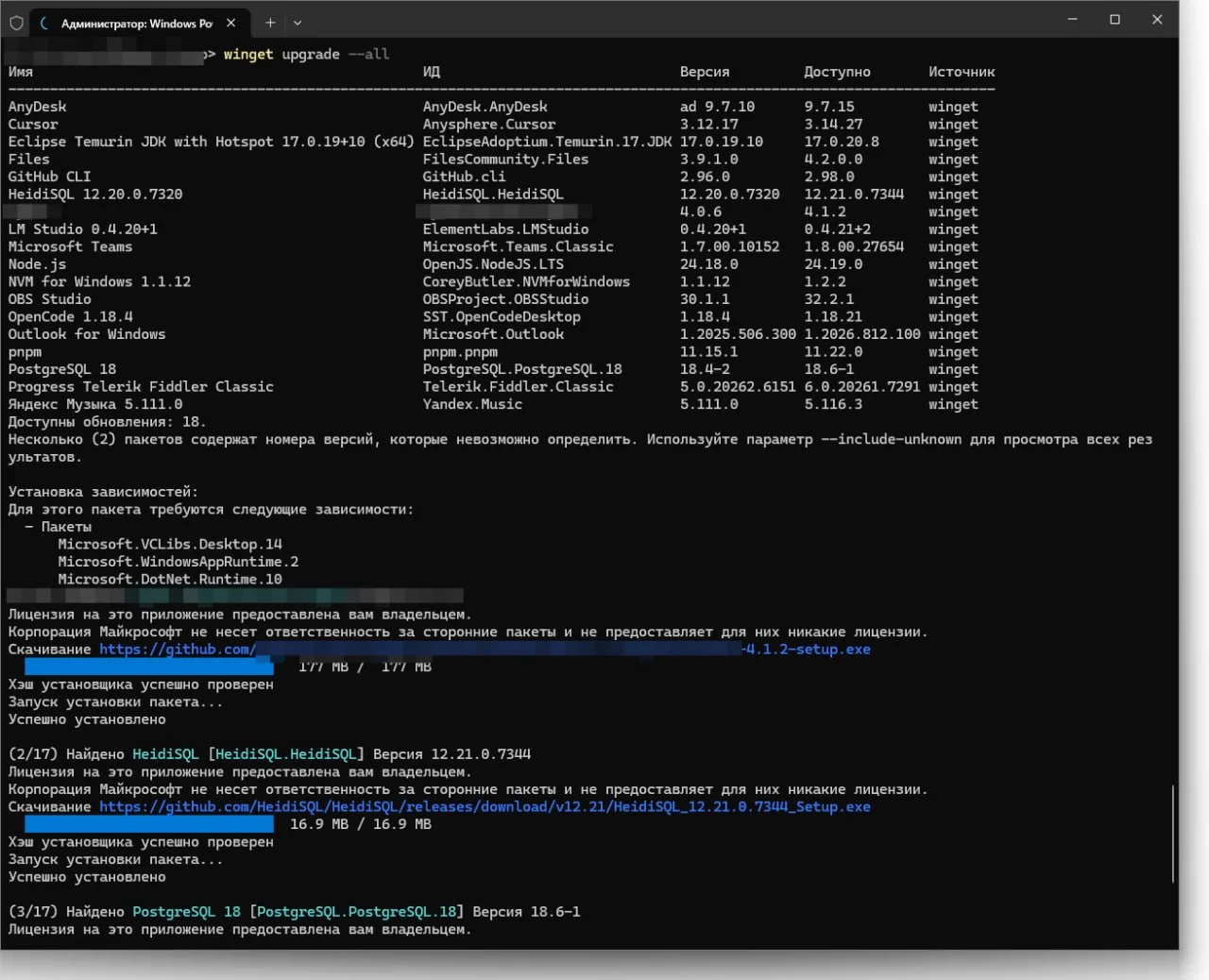Expand the new tab profile dropdown chevron
Viewport: 1209px width, 980px height.
(x=298, y=23)
